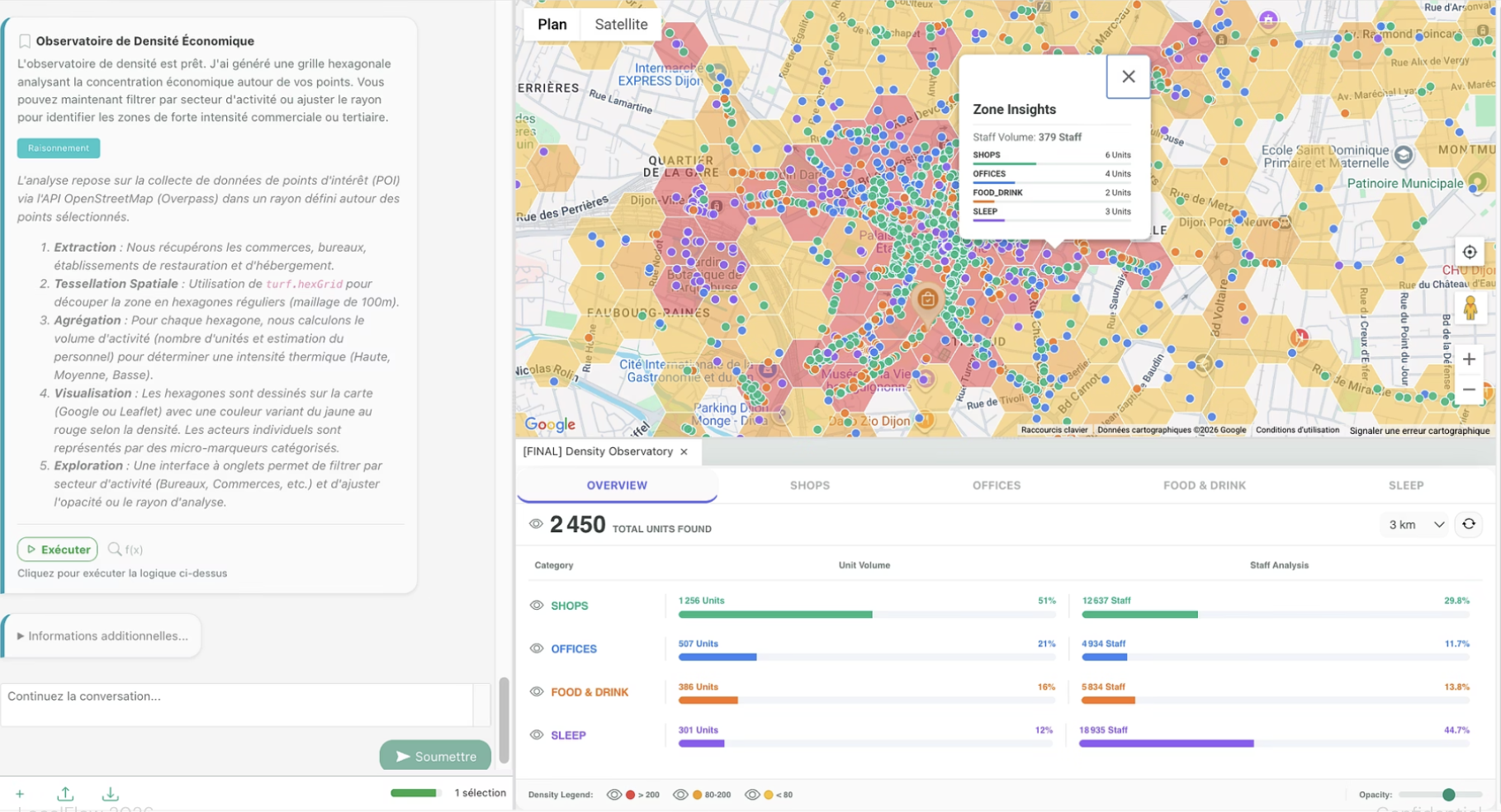Click the SHOPS unit volume bar
The height and width of the screenshot is (812, 1501).
click(x=866, y=614)
